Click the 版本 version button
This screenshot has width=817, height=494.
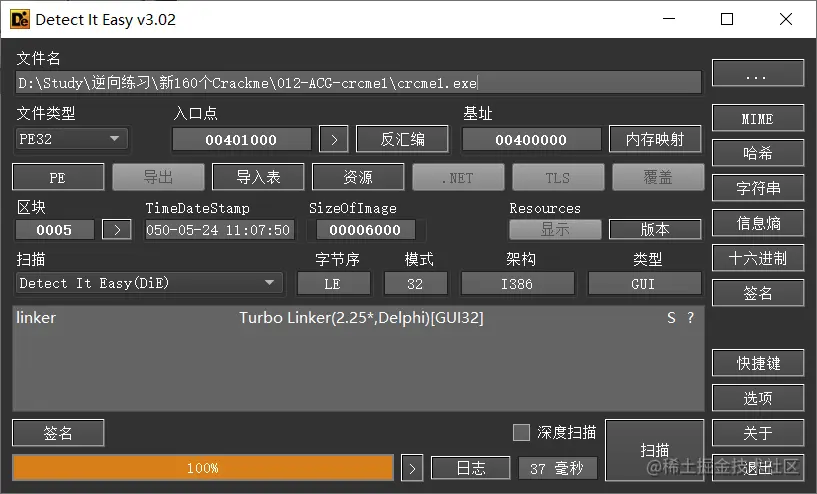click(655, 229)
